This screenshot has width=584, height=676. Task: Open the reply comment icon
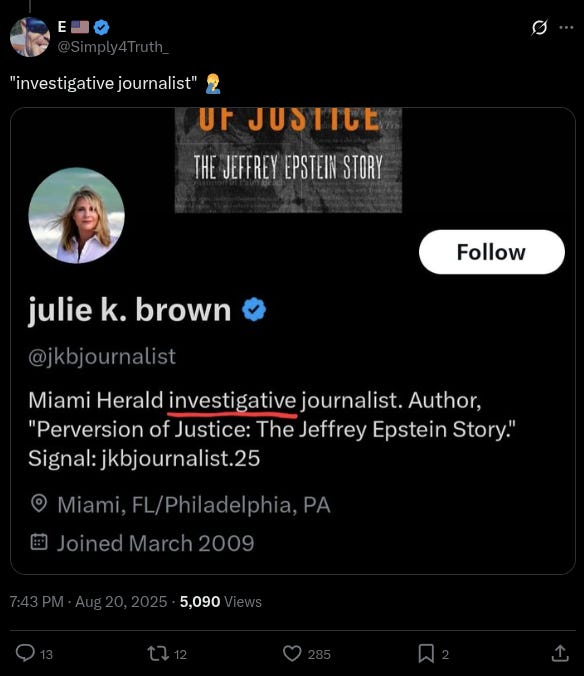tap(25, 653)
